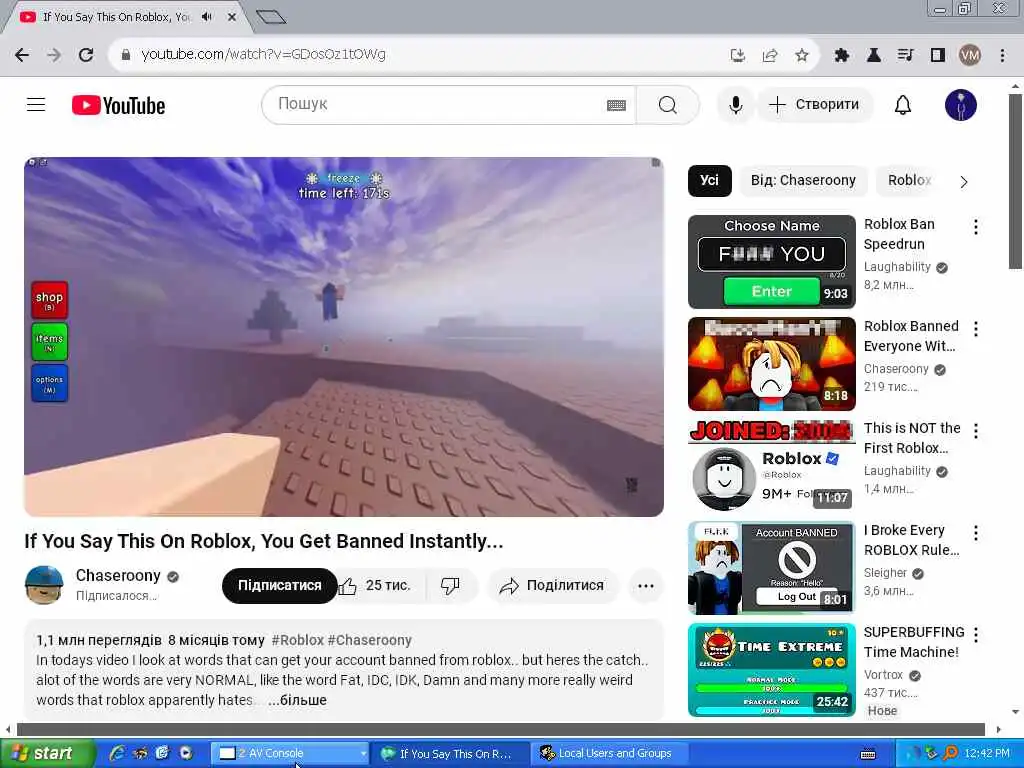Image resolution: width=1024 pixels, height=768 pixels.
Task: Open the YouTube account avatar menu
Action: (961, 105)
